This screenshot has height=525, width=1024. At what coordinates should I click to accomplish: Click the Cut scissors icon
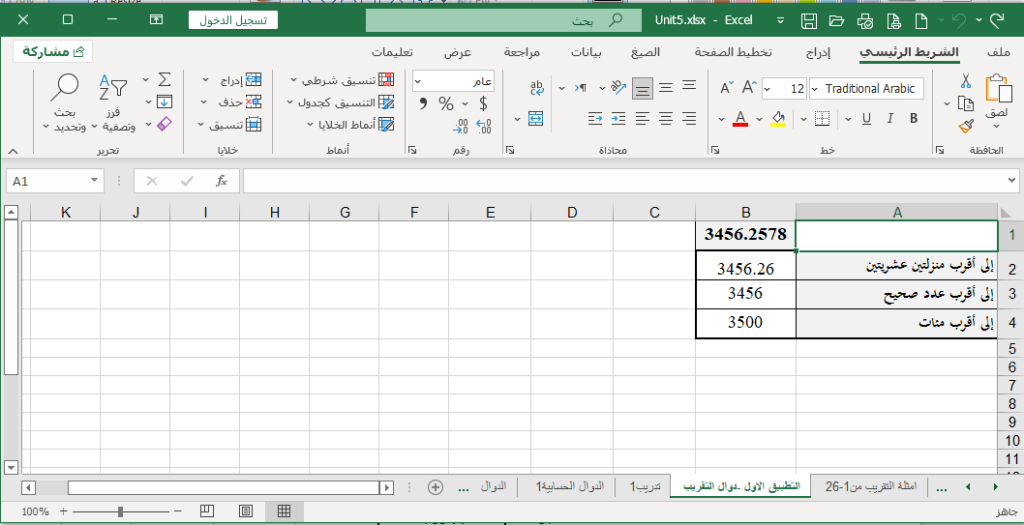966,81
